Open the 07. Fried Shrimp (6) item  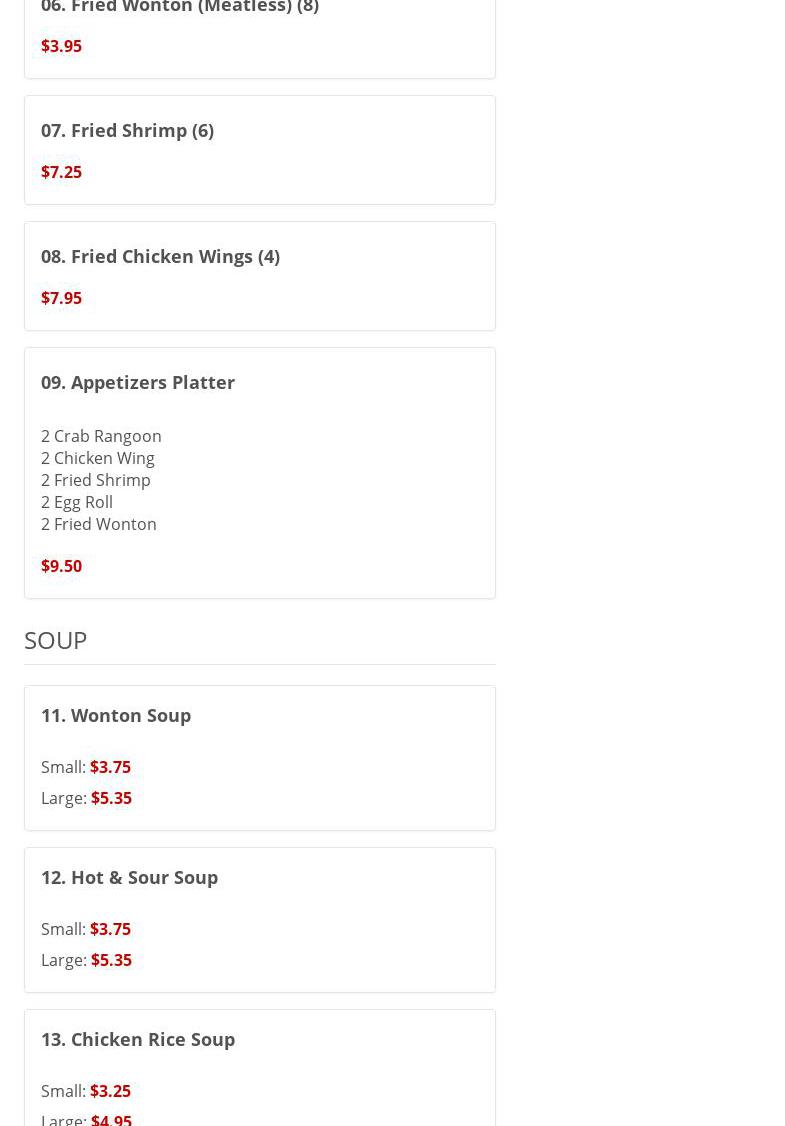[x=127, y=130]
